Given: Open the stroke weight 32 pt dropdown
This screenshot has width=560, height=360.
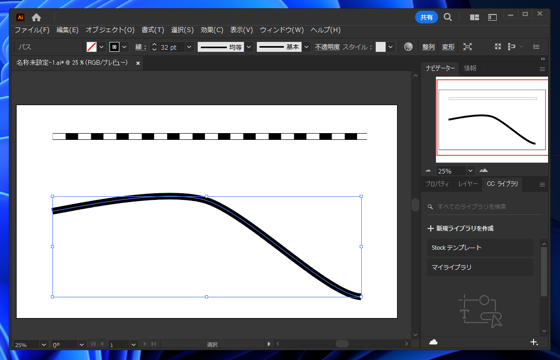Looking at the screenshot, I should coord(189,47).
